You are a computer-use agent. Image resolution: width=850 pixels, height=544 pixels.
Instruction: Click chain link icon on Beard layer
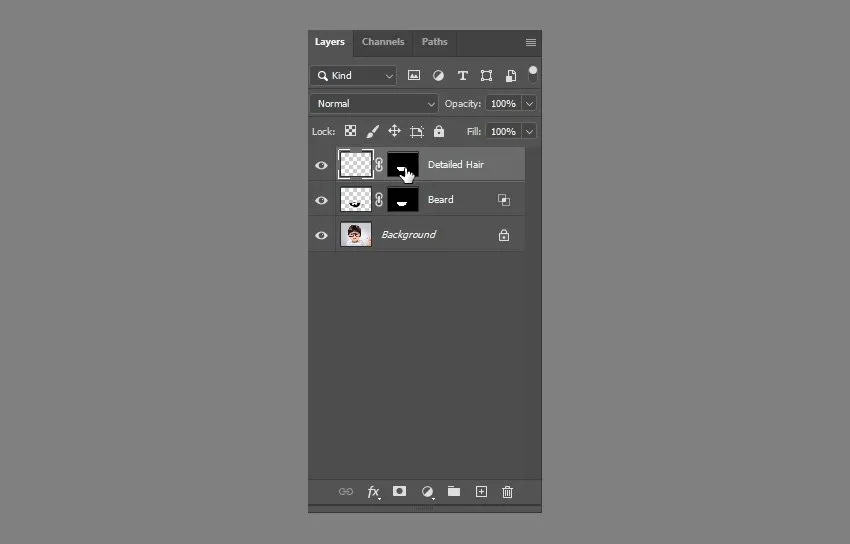coord(379,199)
